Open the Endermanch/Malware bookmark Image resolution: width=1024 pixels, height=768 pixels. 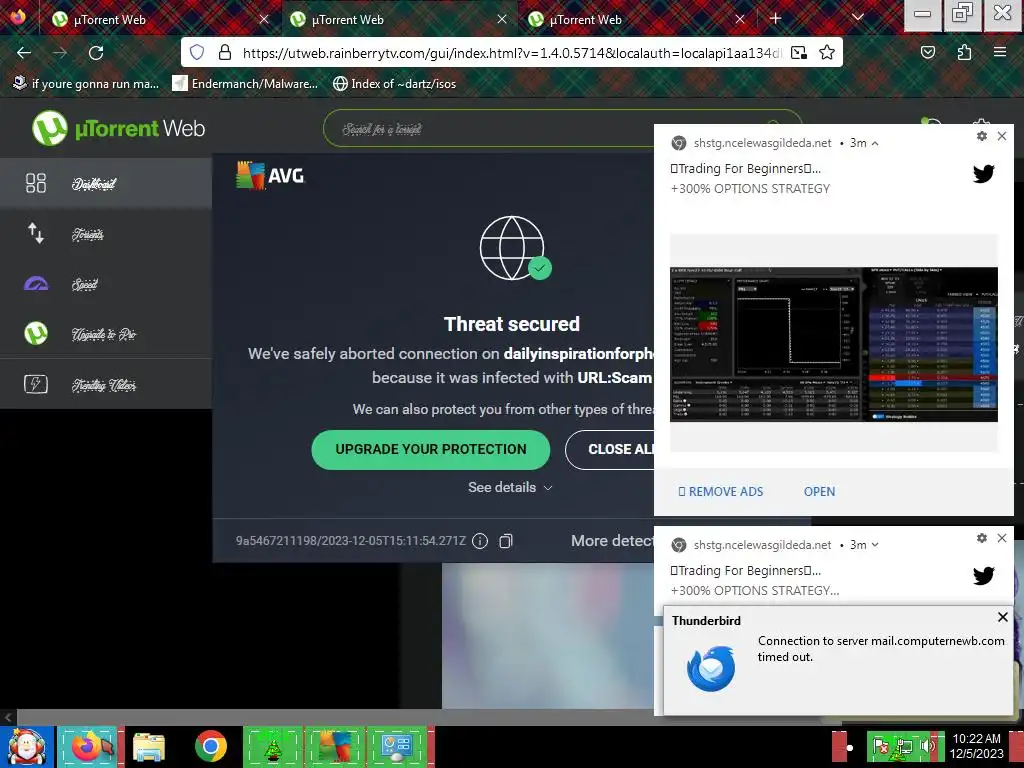click(x=246, y=84)
